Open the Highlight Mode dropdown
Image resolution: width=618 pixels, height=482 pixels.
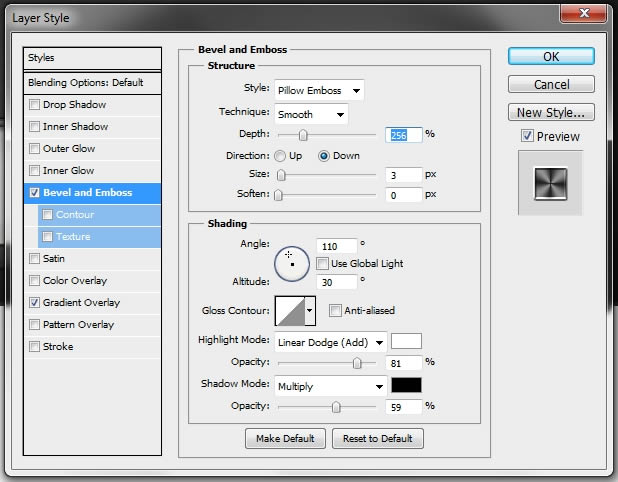[x=331, y=342]
